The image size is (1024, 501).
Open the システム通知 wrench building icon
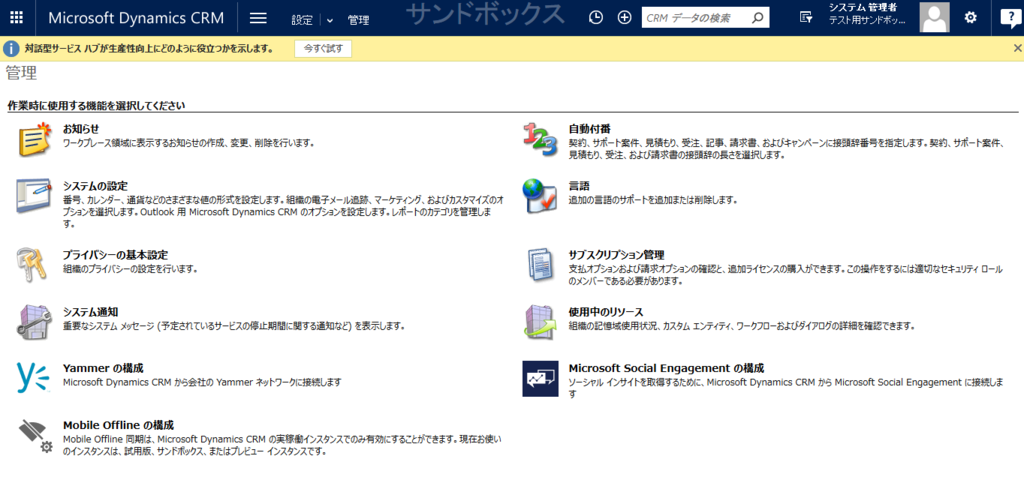click(32, 322)
